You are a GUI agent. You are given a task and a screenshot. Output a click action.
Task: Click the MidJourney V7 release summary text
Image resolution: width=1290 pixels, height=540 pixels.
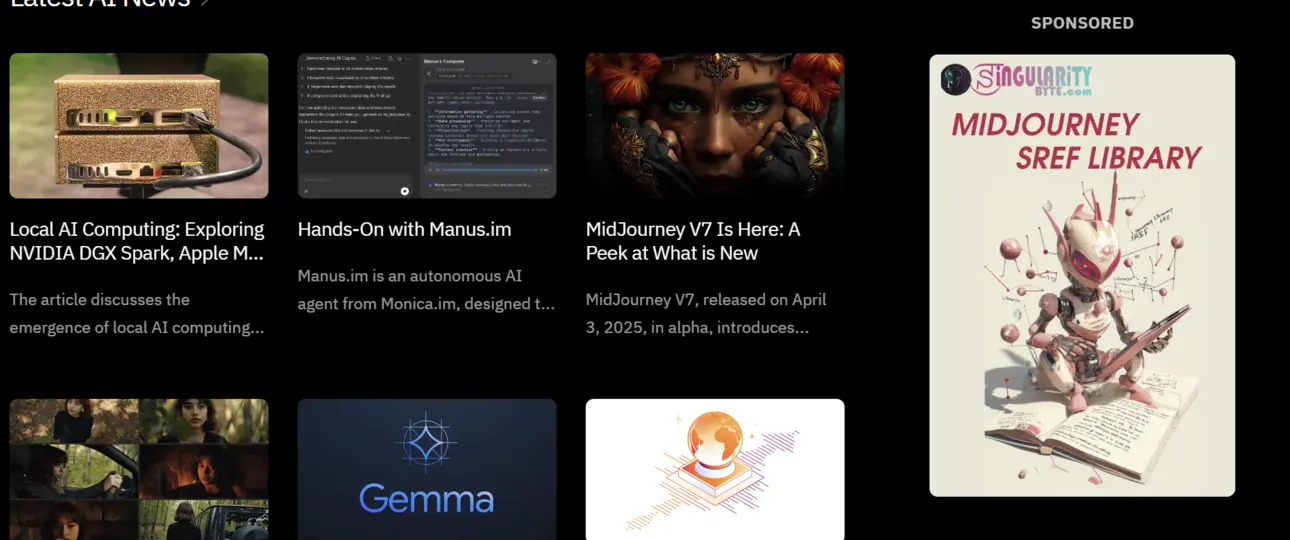706,313
